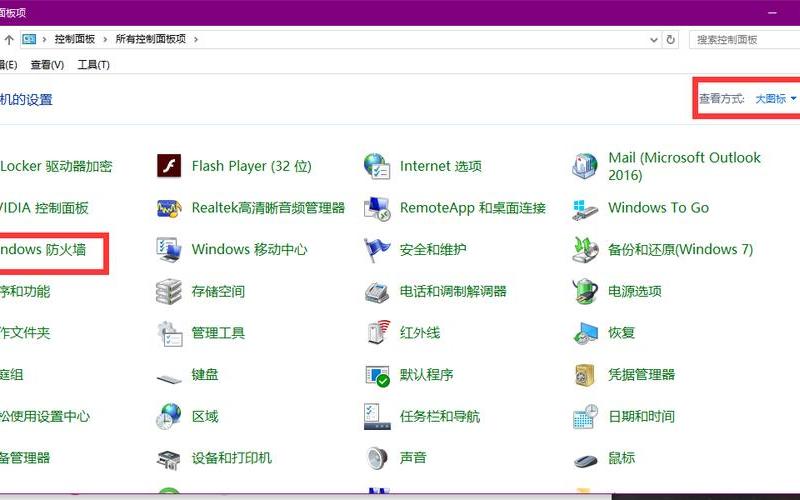Open Internet 选项 globe icon
This screenshot has width=800, height=500.
click(x=377, y=166)
